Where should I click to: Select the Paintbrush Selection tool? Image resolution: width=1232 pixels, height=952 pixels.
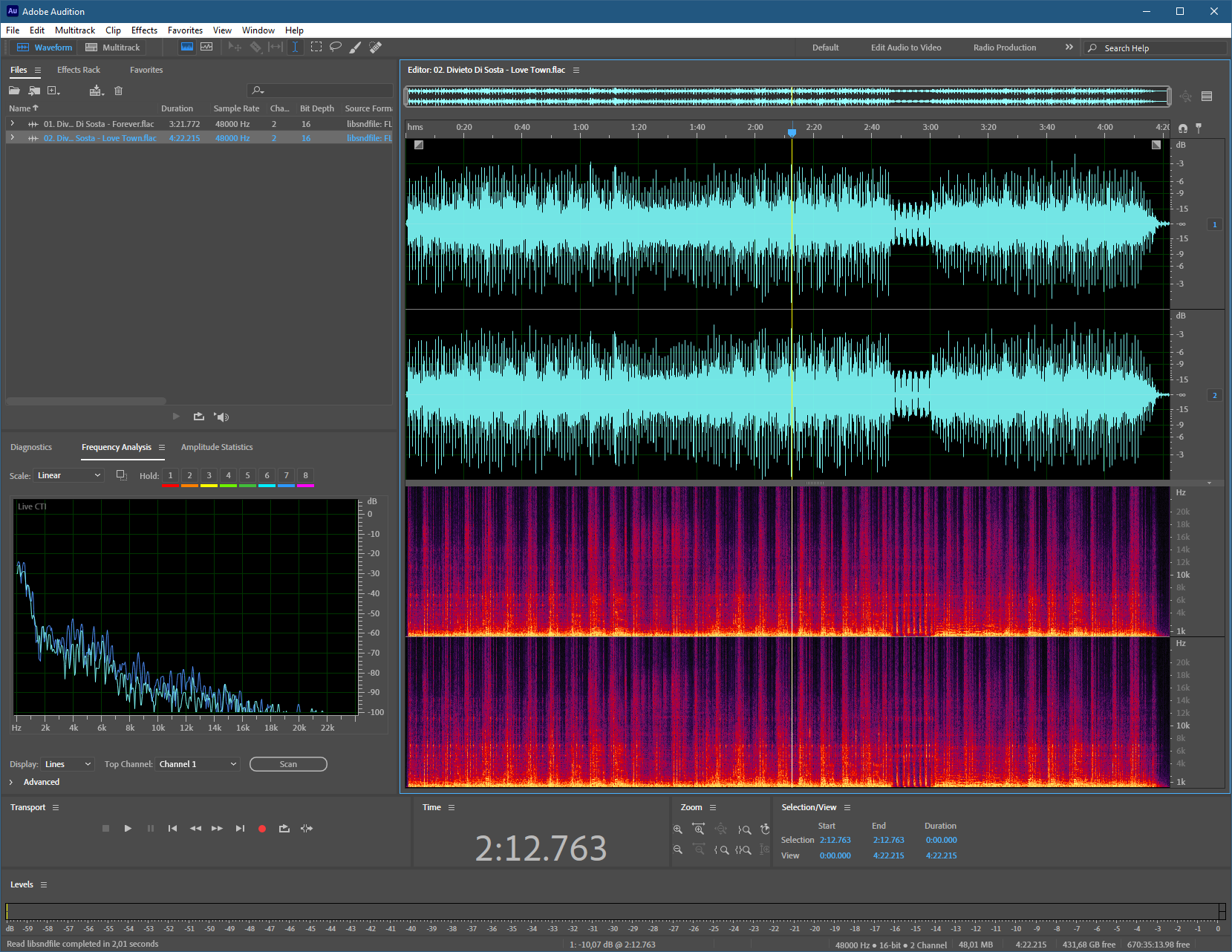pos(355,47)
